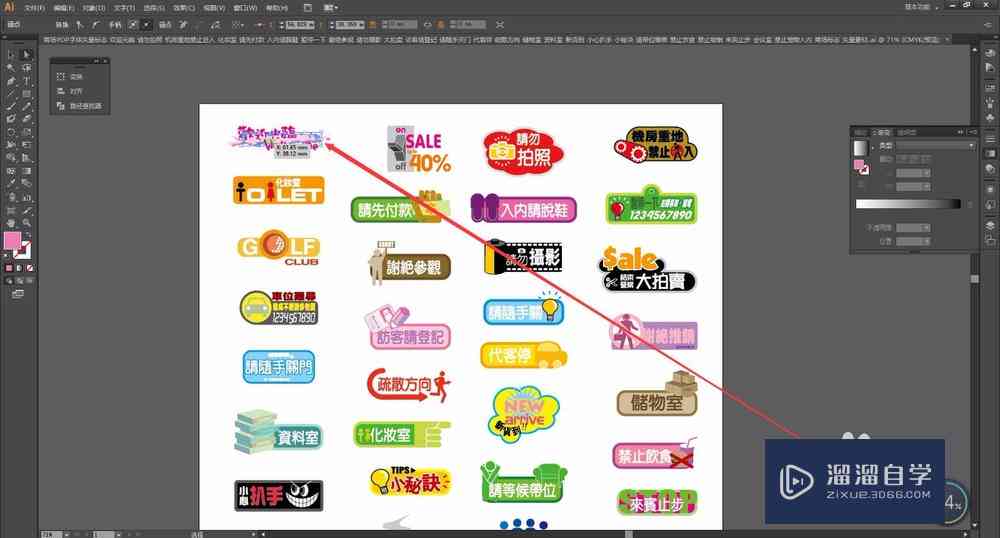Select the Paintbrush tool
The image size is (1000, 538).
point(10,106)
